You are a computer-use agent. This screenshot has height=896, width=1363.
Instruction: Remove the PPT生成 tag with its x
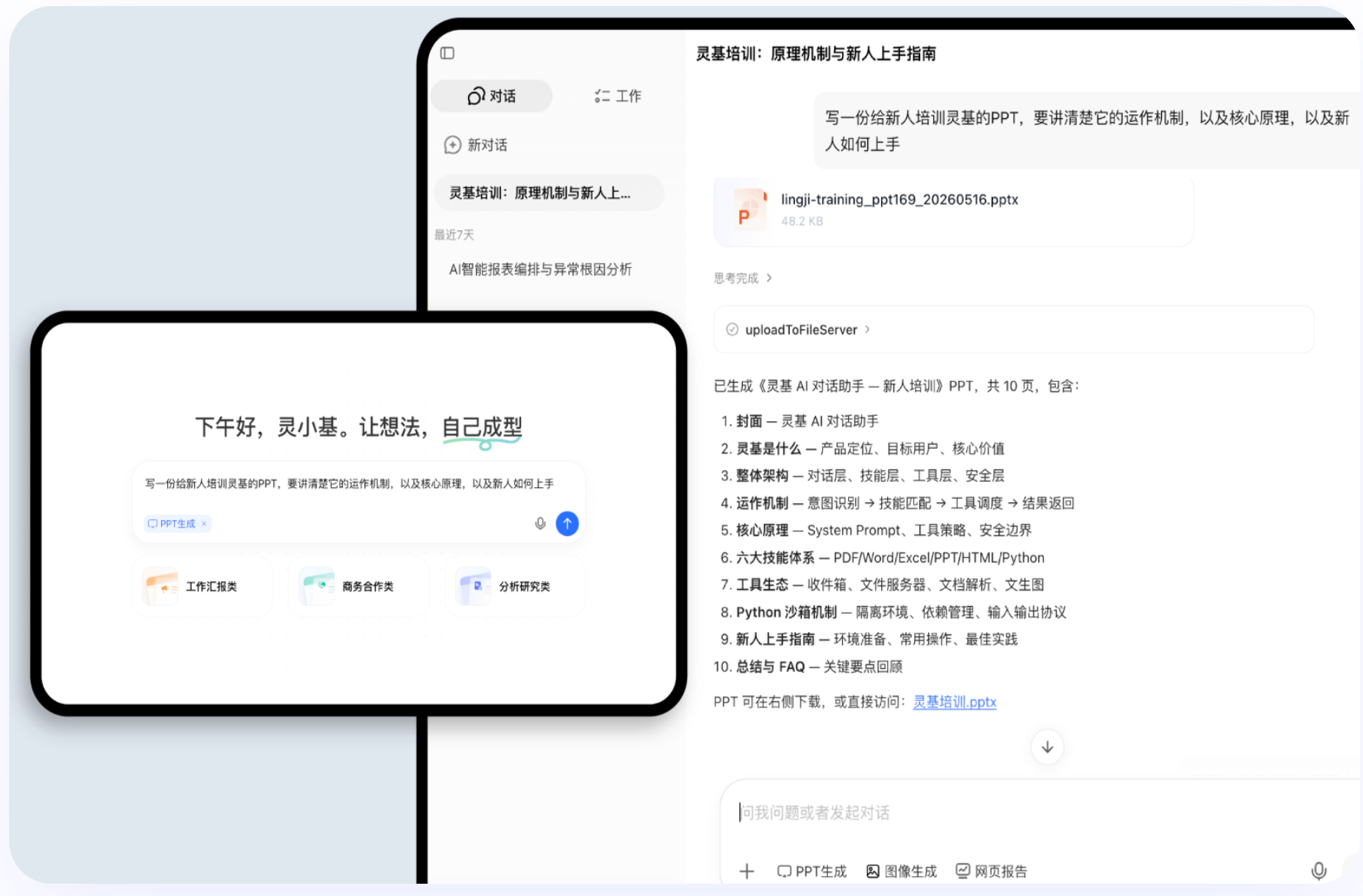click(204, 524)
